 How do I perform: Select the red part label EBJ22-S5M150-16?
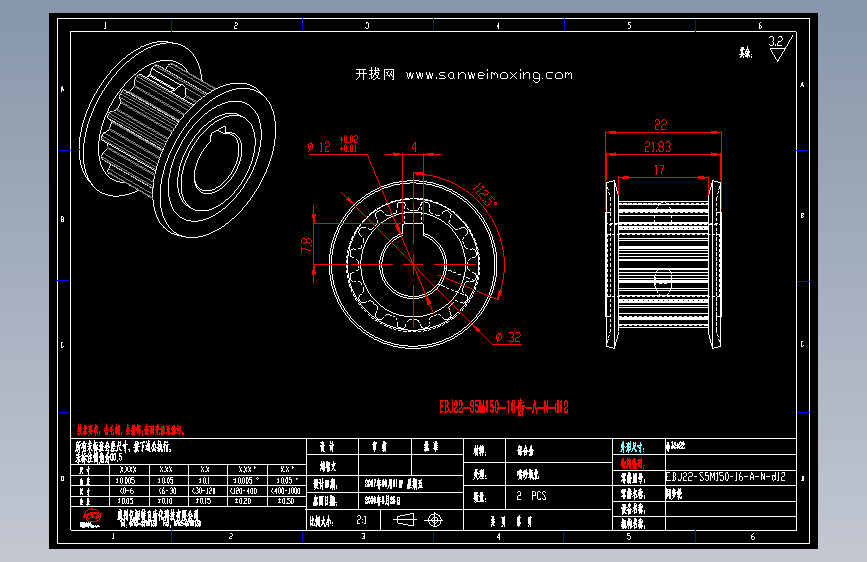(504, 408)
